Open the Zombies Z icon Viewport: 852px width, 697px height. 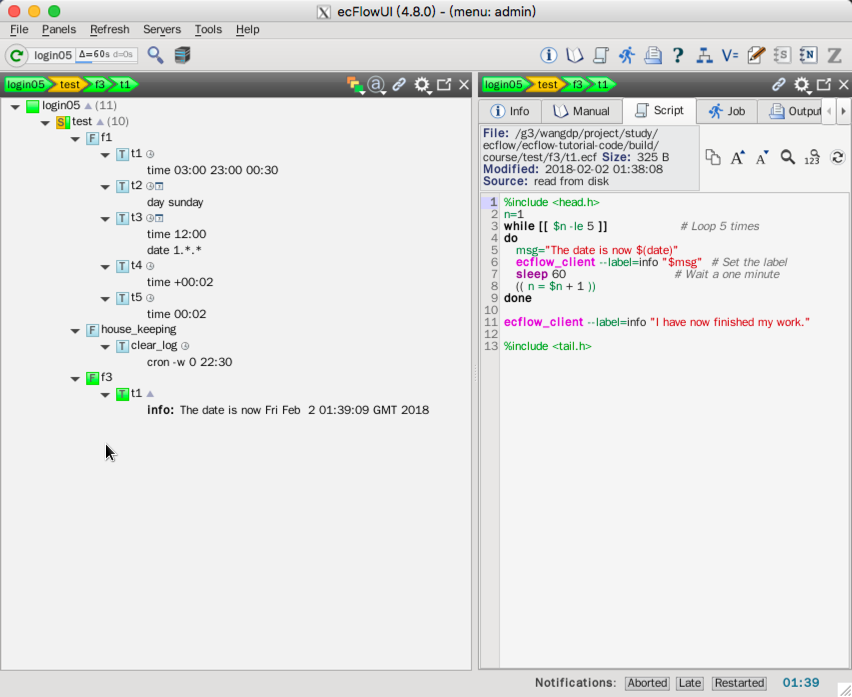pyautogui.click(x=834, y=55)
